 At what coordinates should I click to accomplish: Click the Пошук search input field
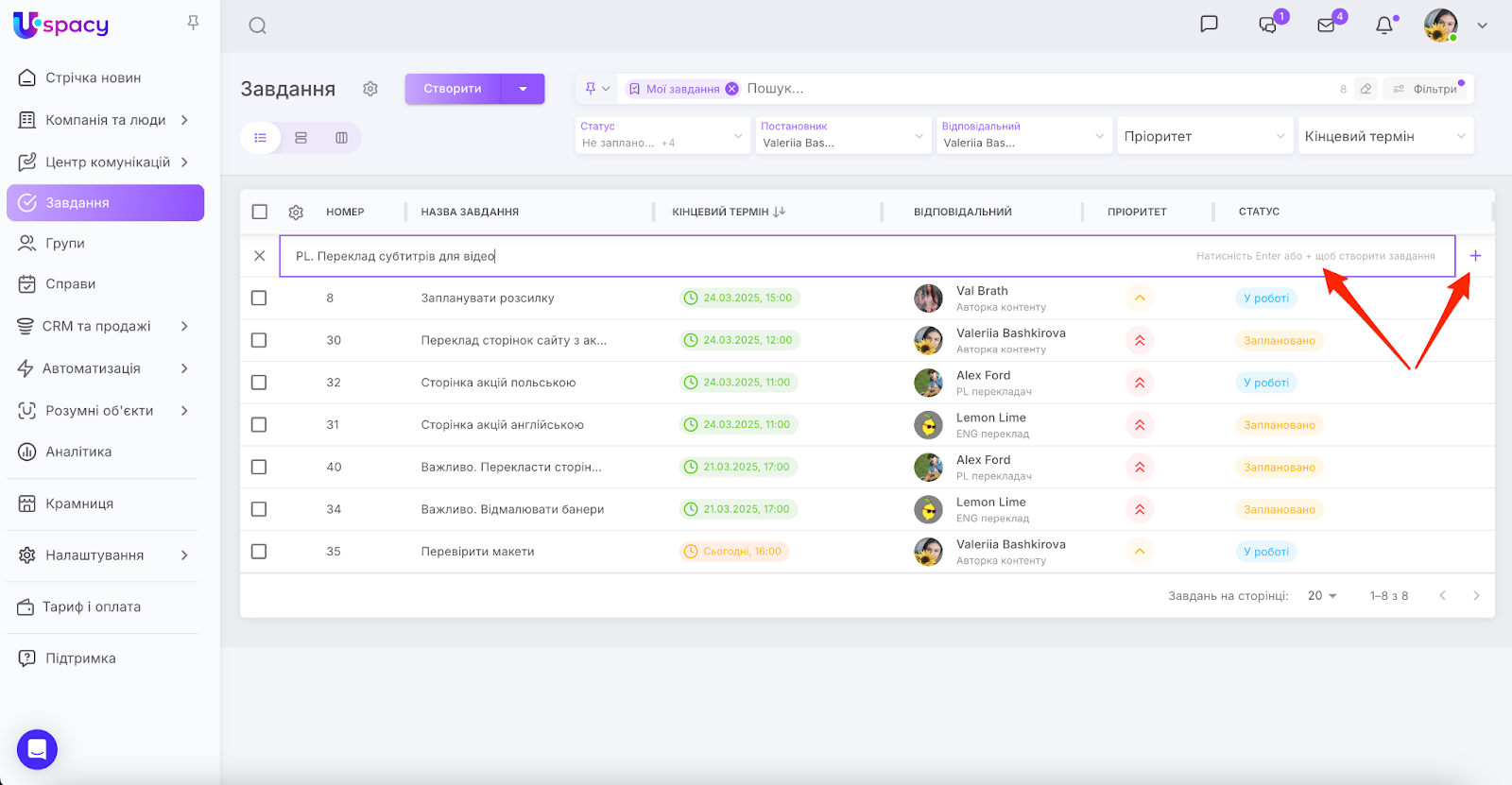tap(1030, 89)
